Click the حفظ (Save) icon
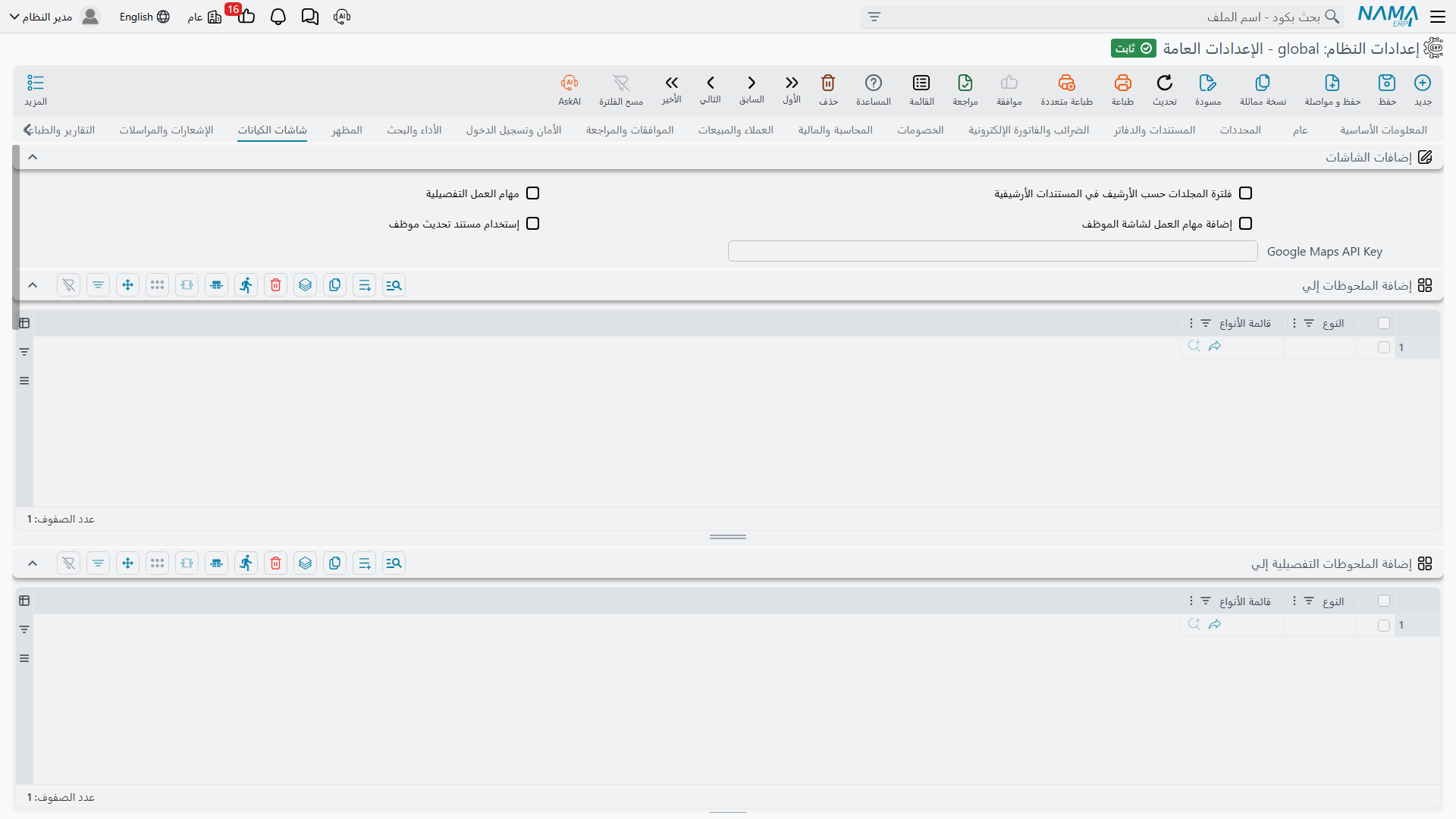Screen dimensions: 1456x819 (x=1387, y=83)
